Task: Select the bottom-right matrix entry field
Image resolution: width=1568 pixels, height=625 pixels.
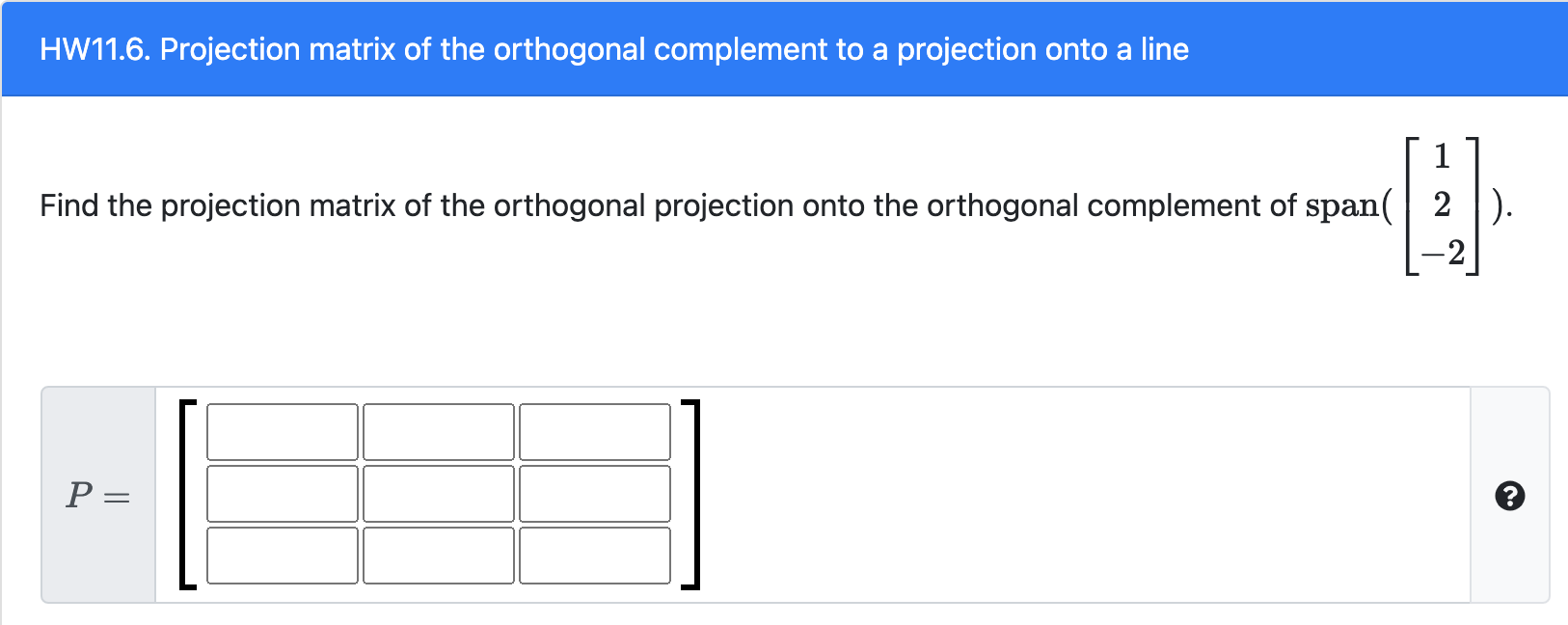Action: tap(595, 556)
